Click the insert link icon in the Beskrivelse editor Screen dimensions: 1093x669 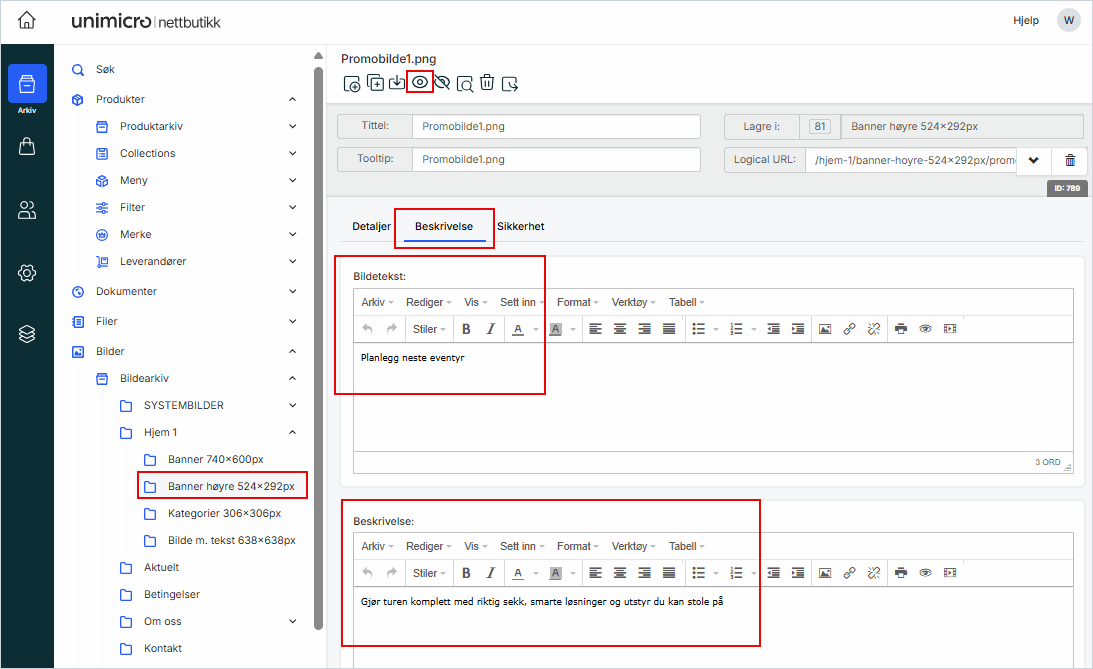click(x=849, y=573)
